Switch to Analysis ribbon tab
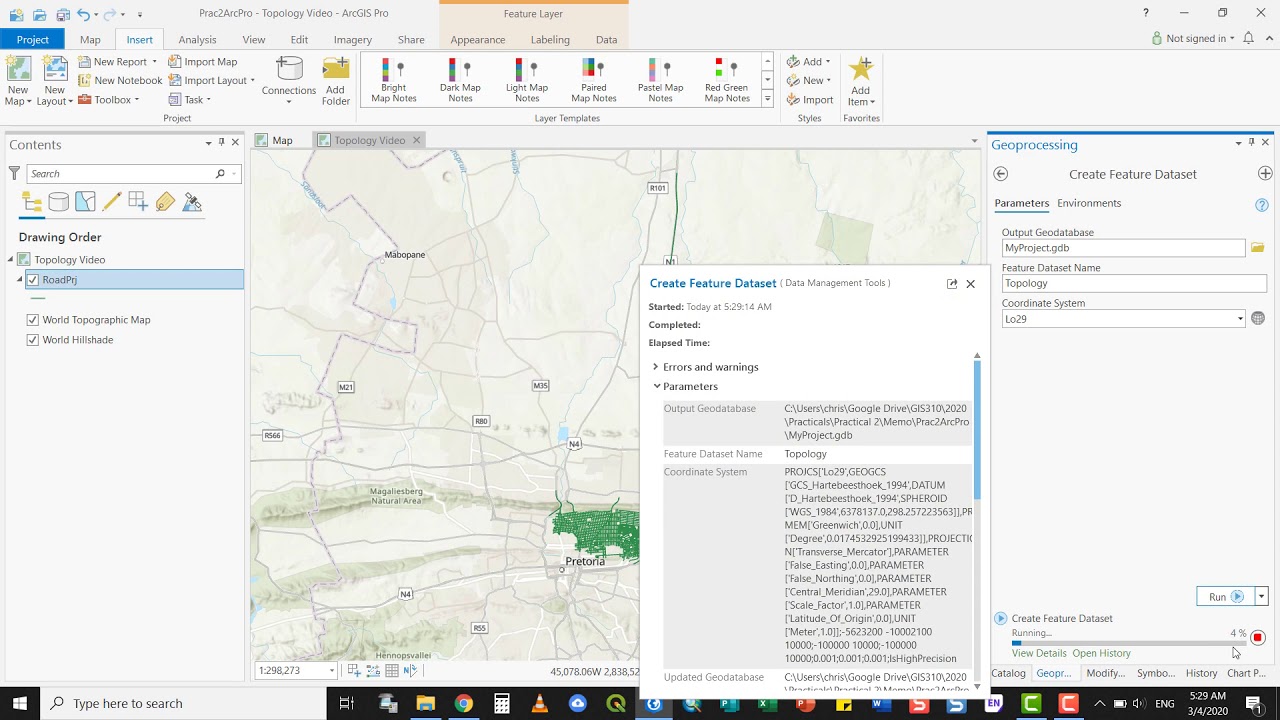1280x720 pixels. (x=197, y=40)
